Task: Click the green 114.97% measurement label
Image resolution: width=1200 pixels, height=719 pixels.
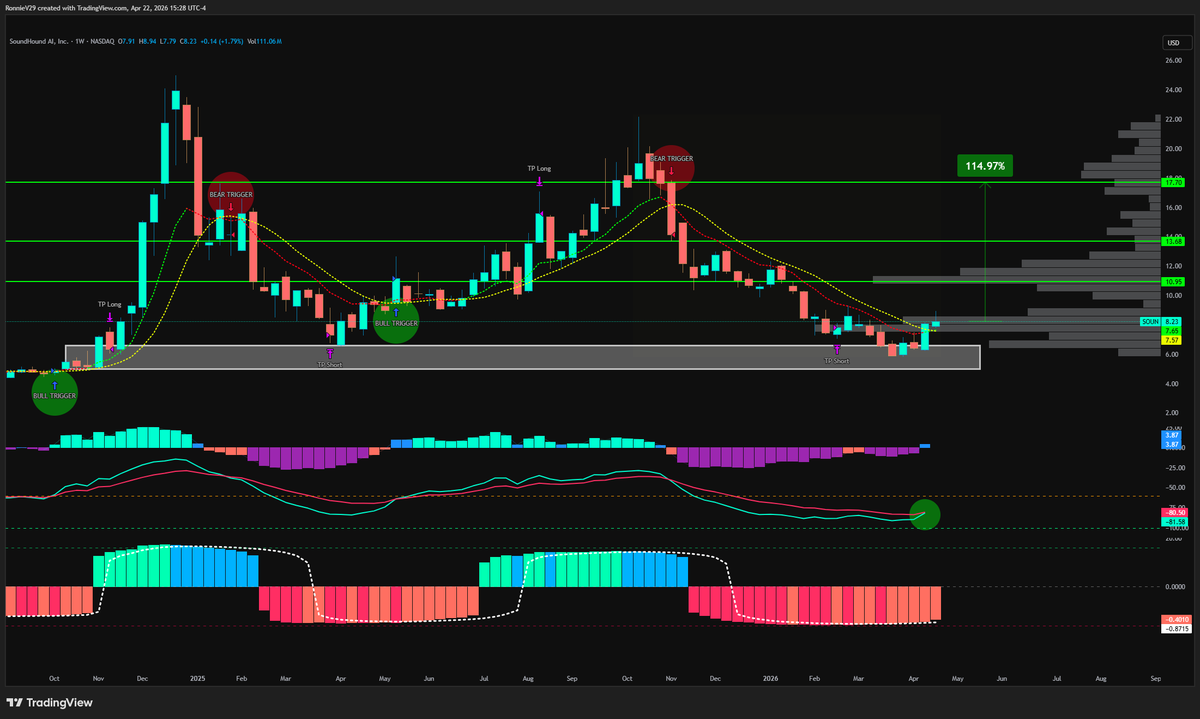Action: click(986, 165)
